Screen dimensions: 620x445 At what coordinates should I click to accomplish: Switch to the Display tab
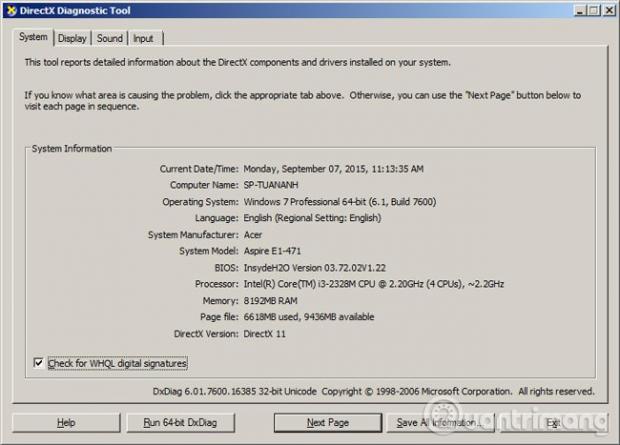(x=72, y=38)
